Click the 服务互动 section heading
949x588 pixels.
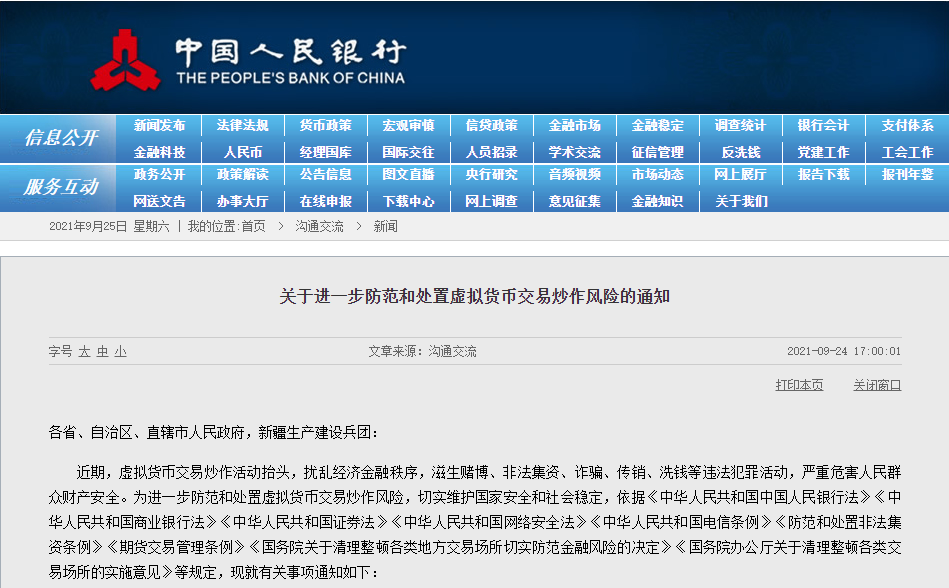[61, 187]
